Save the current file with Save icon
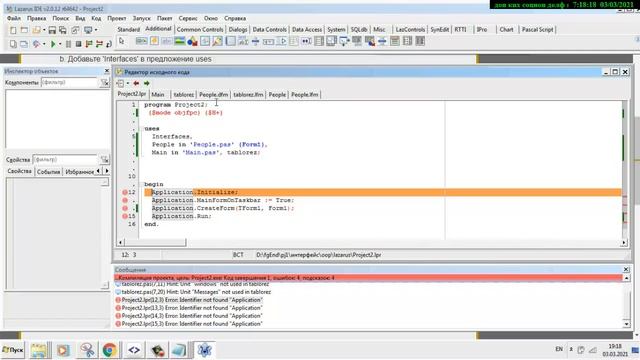The height and width of the screenshot is (360, 640). click(52, 30)
